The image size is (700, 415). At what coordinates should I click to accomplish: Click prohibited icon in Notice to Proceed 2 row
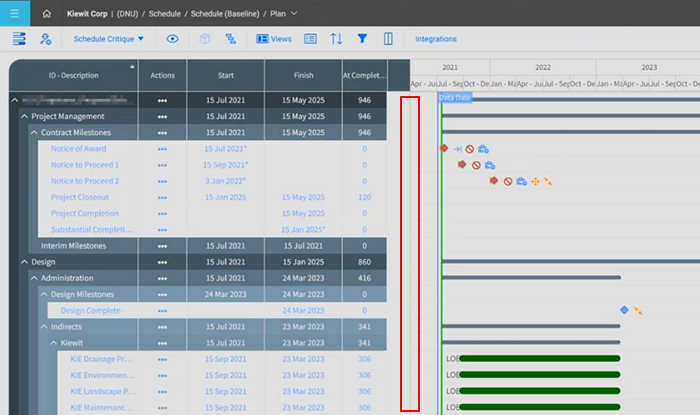click(x=508, y=182)
